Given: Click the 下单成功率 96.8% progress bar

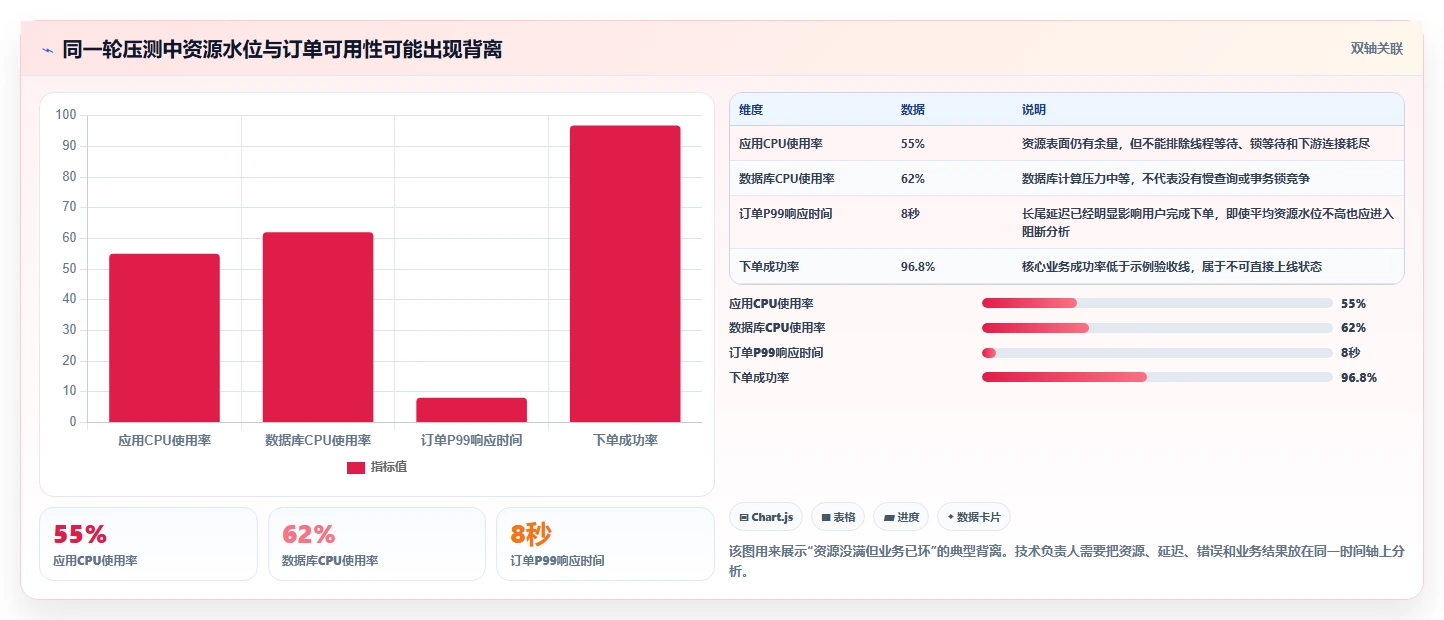Looking at the screenshot, I should pos(1157,377).
